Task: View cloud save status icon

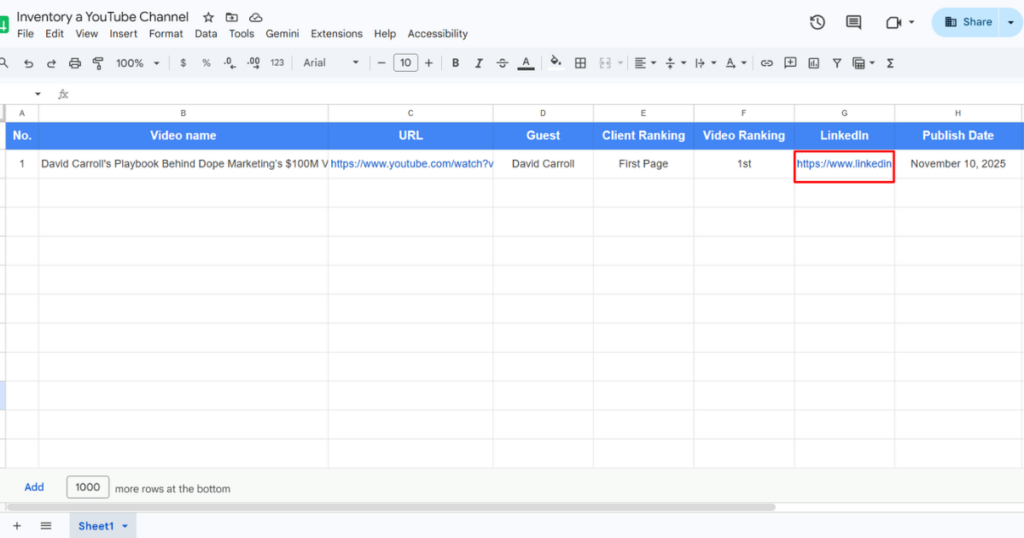Action: point(255,18)
